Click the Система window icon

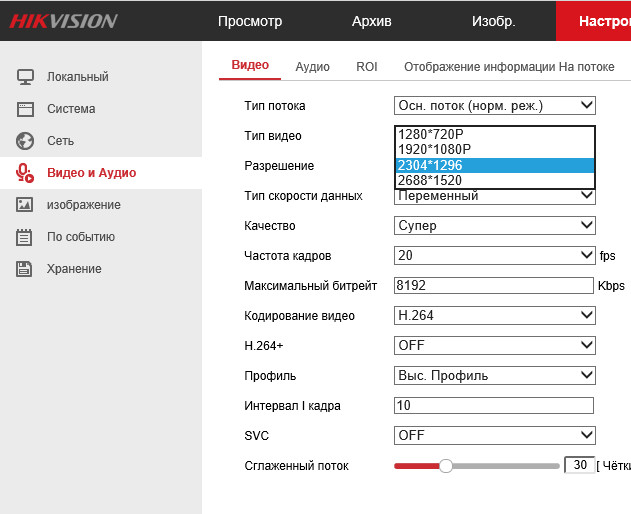(x=26, y=109)
